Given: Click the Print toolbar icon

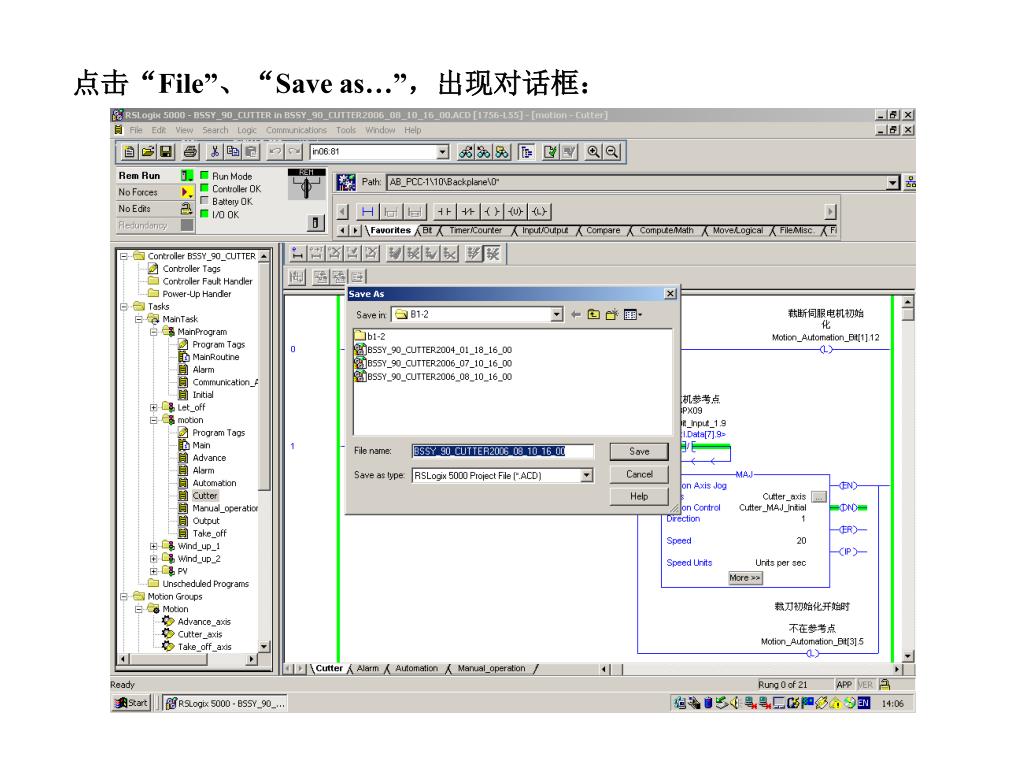Looking at the screenshot, I should tap(190, 152).
